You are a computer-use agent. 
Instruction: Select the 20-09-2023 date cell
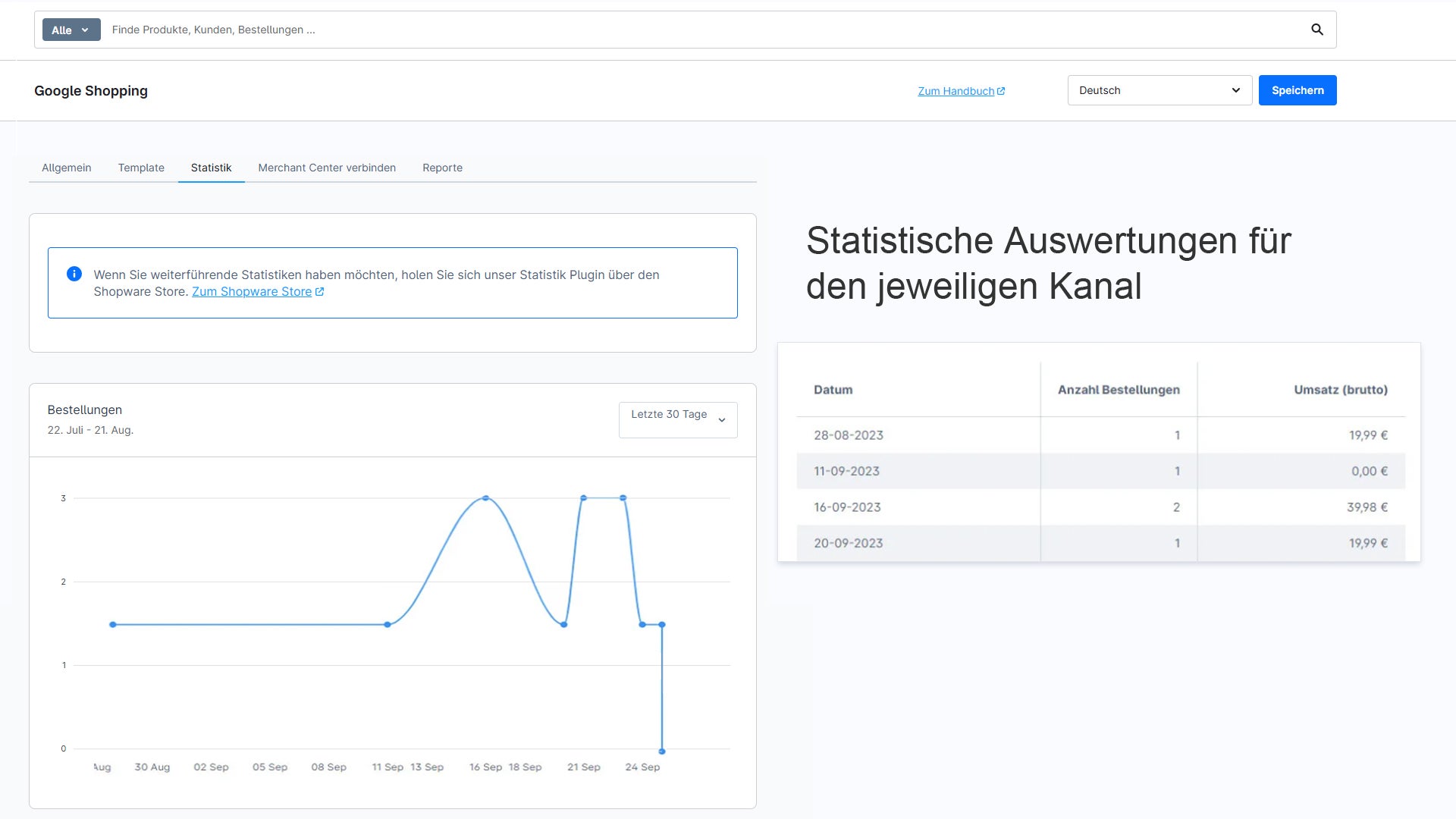click(x=848, y=543)
